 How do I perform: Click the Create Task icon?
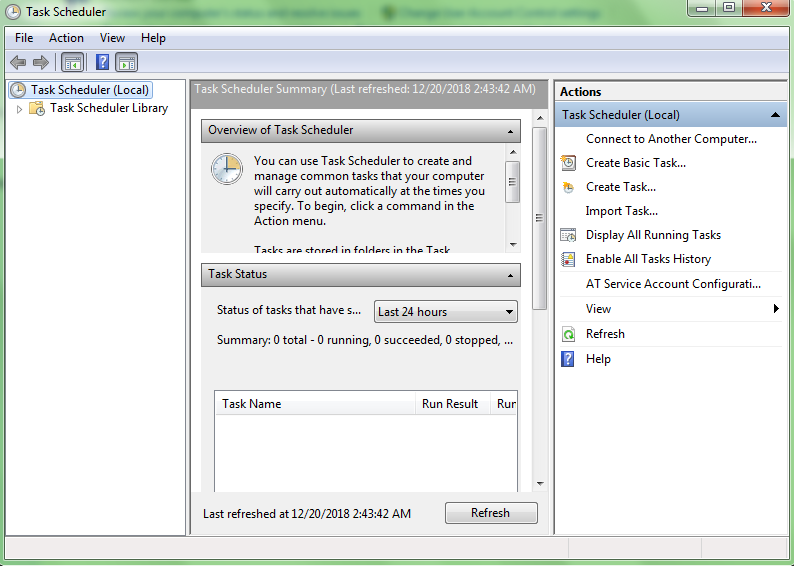[568, 187]
